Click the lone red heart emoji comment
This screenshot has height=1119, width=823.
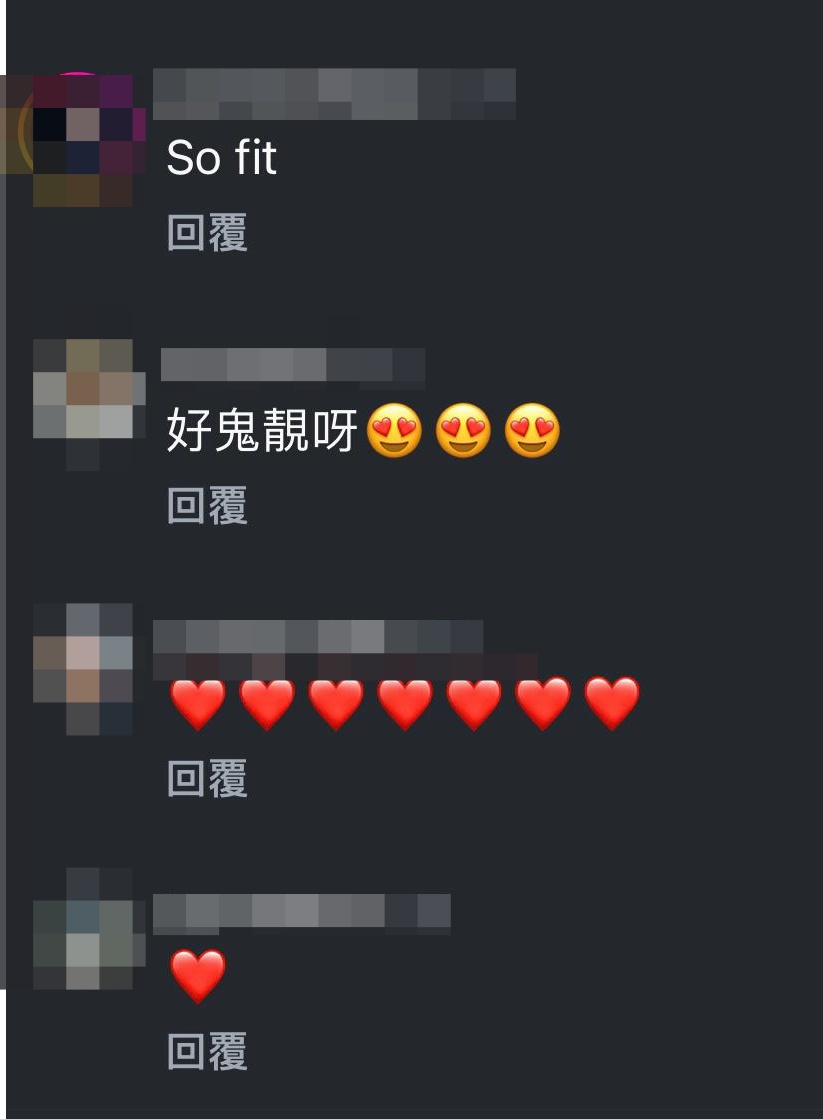click(198, 976)
